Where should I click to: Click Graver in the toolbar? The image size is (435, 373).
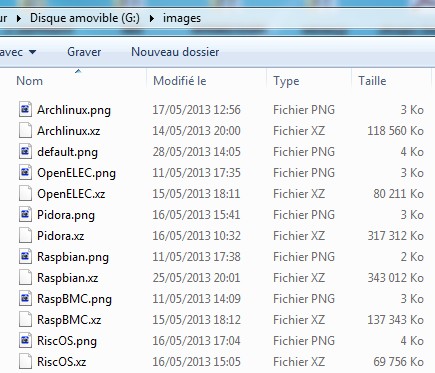tap(84, 52)
